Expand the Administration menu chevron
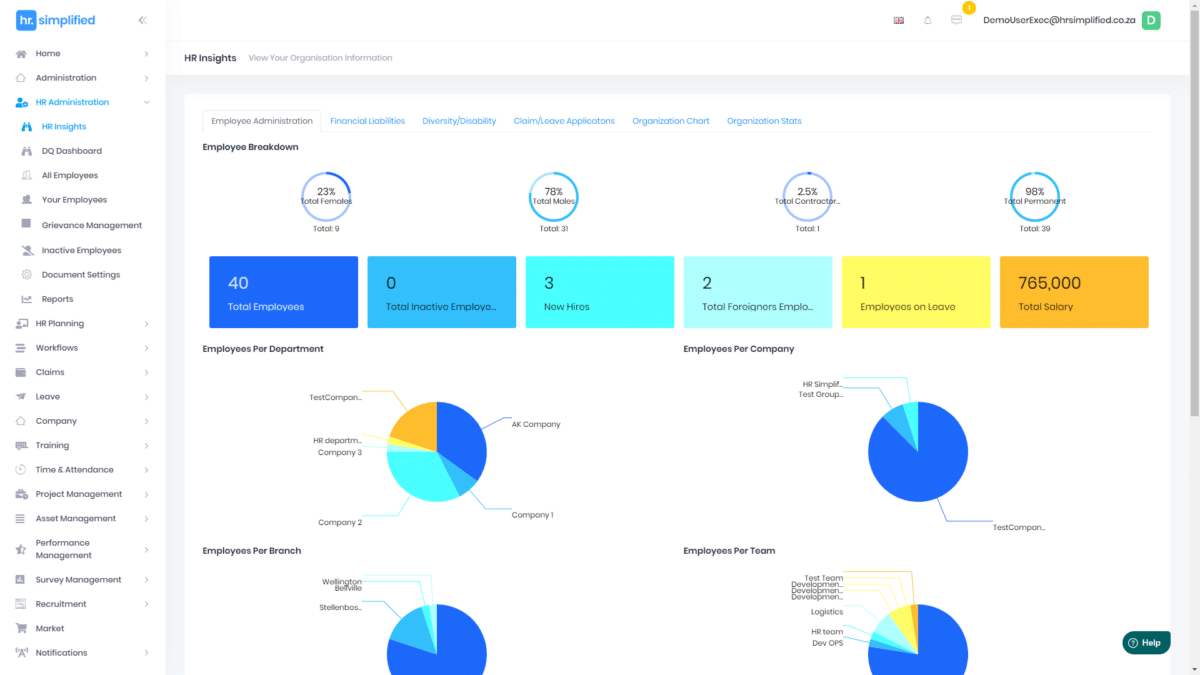The height and width of the screenshot is (675, 1200). coord(146,78)
